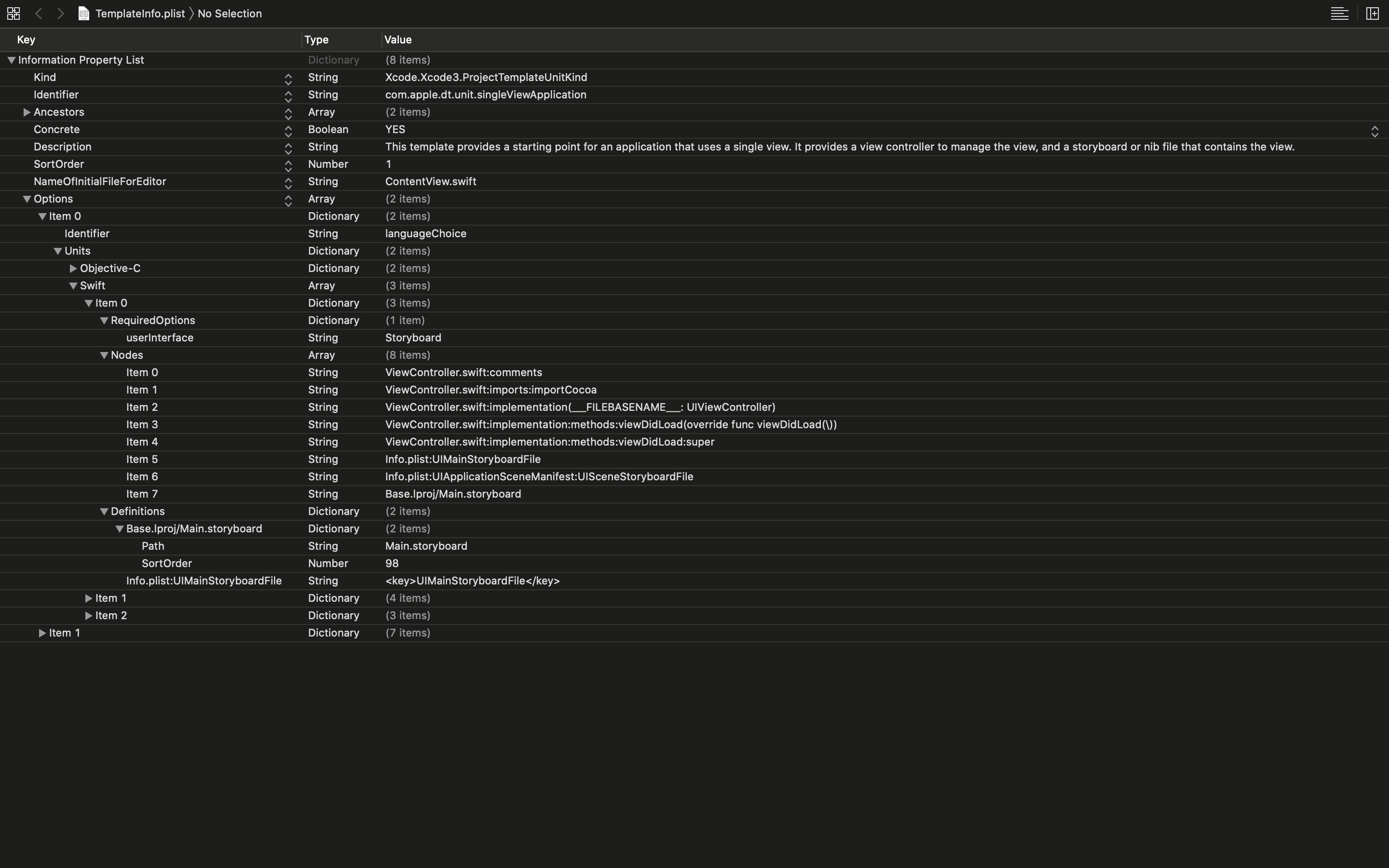The width and height of the screenshot is (1389, 868).
Task: Collapse the Options array
Action: [27, 199]
